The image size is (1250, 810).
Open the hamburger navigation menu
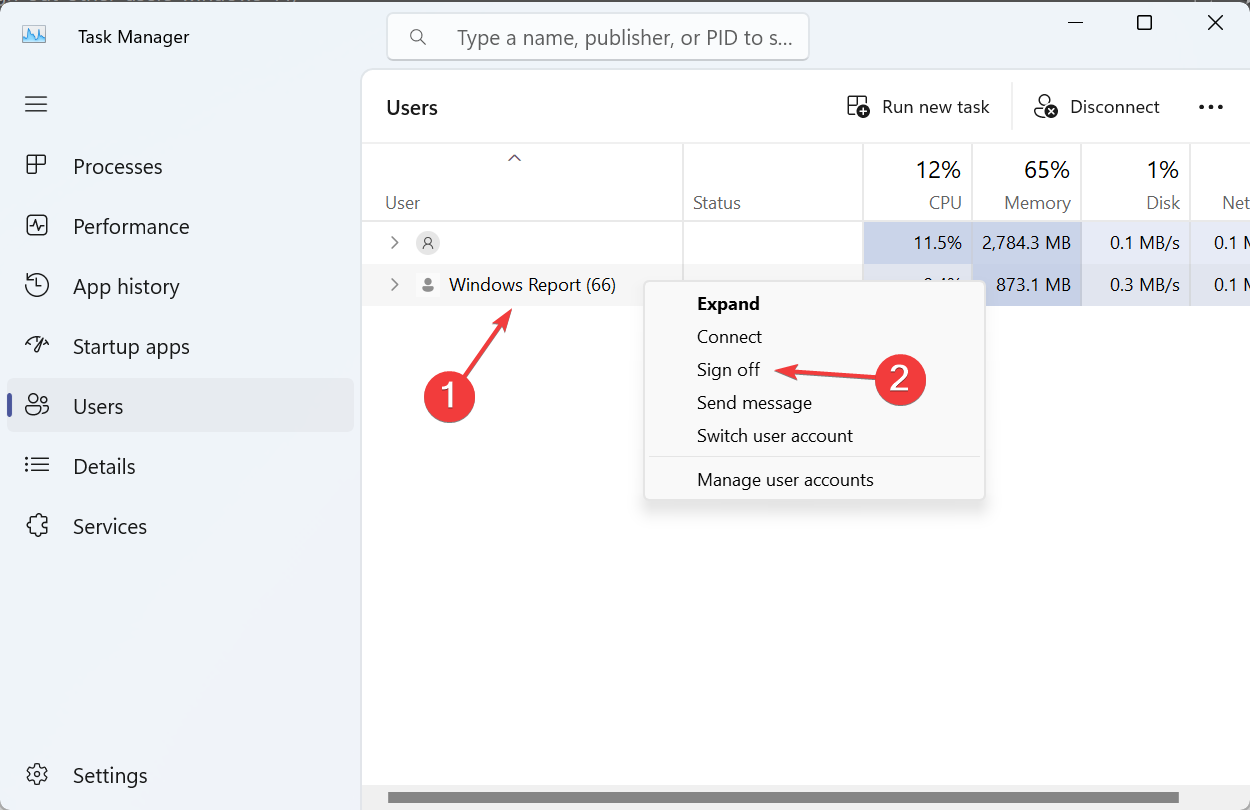(x=36, y=104)
